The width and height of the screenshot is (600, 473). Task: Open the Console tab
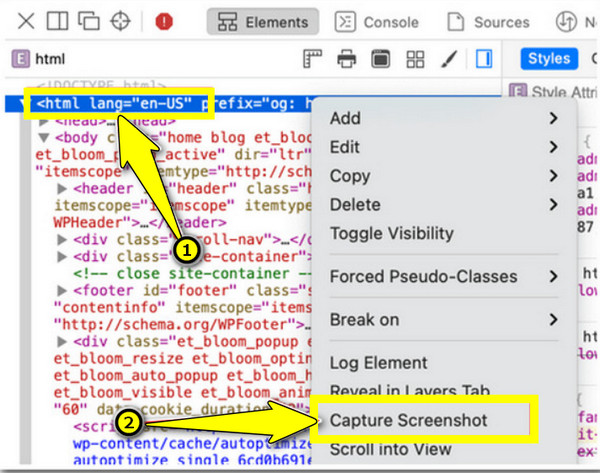pos(377,22)
